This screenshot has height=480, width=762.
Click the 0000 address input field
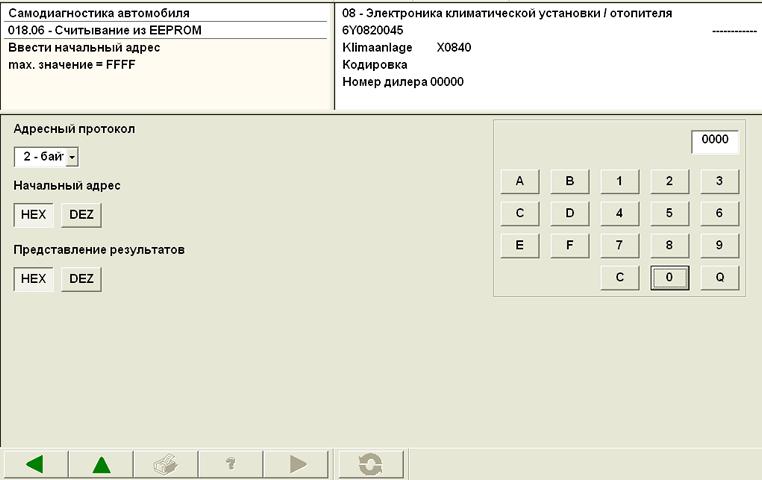715,142
